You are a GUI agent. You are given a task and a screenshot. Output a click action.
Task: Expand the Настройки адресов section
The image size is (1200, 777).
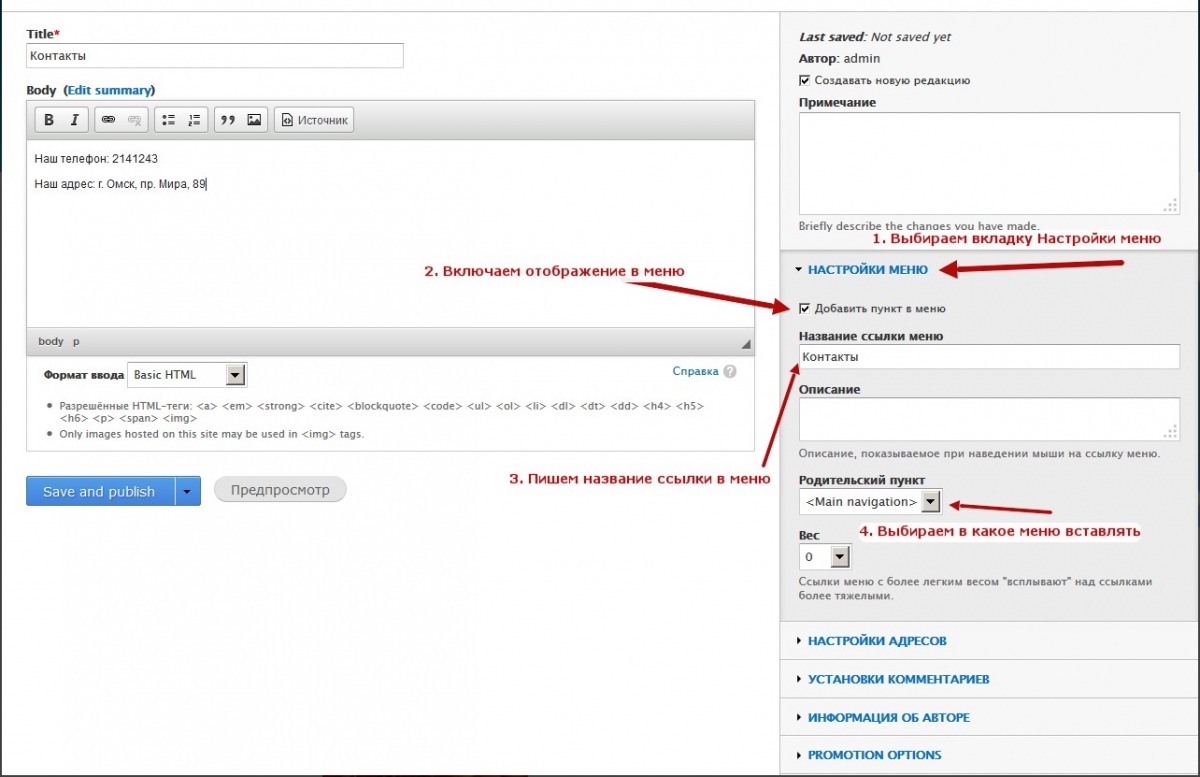[x=877, y=640]
